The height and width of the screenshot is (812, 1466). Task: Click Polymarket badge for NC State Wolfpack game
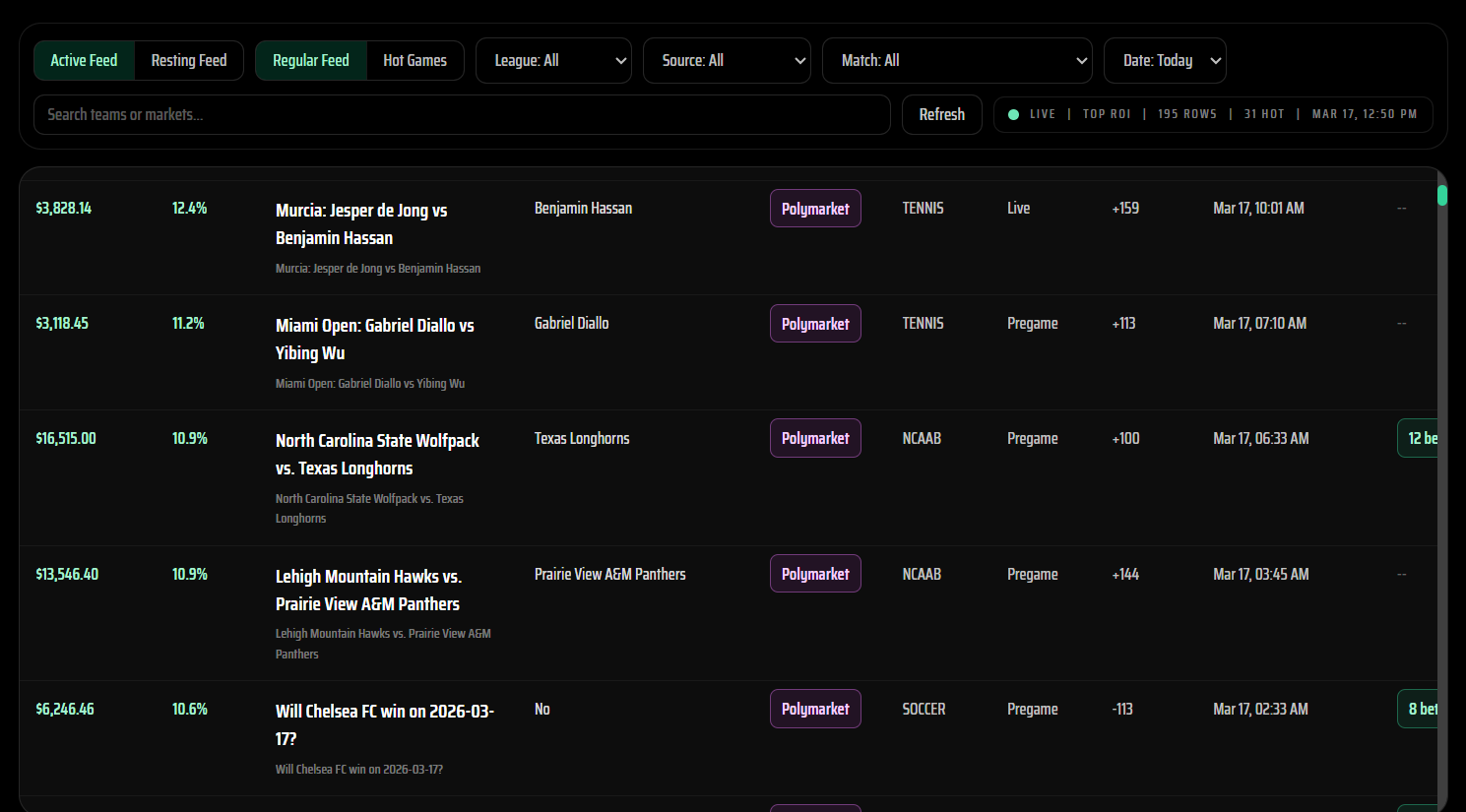(815, 439)
